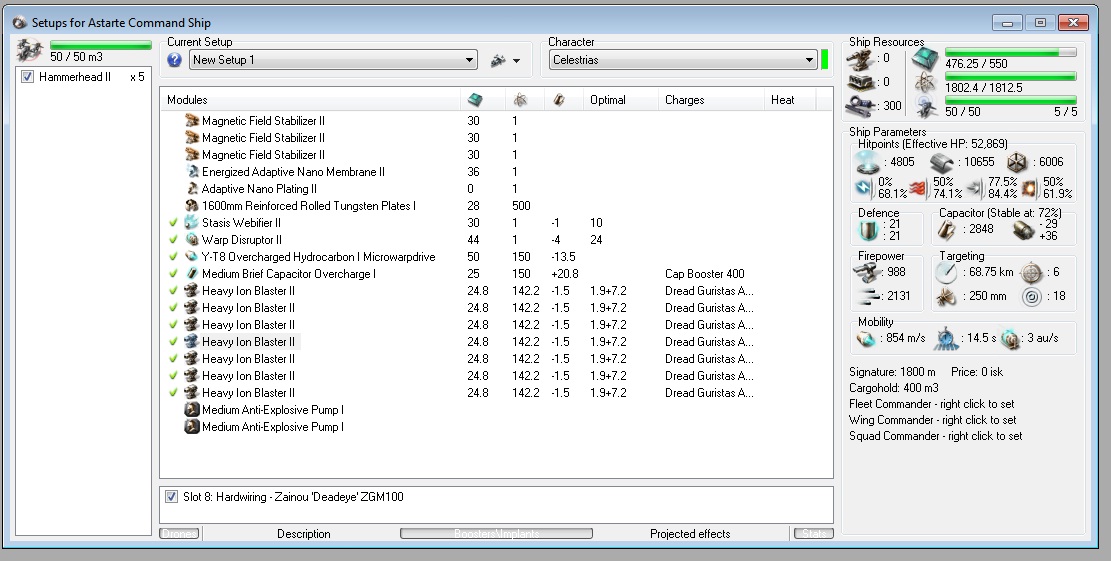The height and width of the screenshot is (561, 1111).
Task: Click the CPU resource icon beside 476.25 / 550
Action: [925, 59]
